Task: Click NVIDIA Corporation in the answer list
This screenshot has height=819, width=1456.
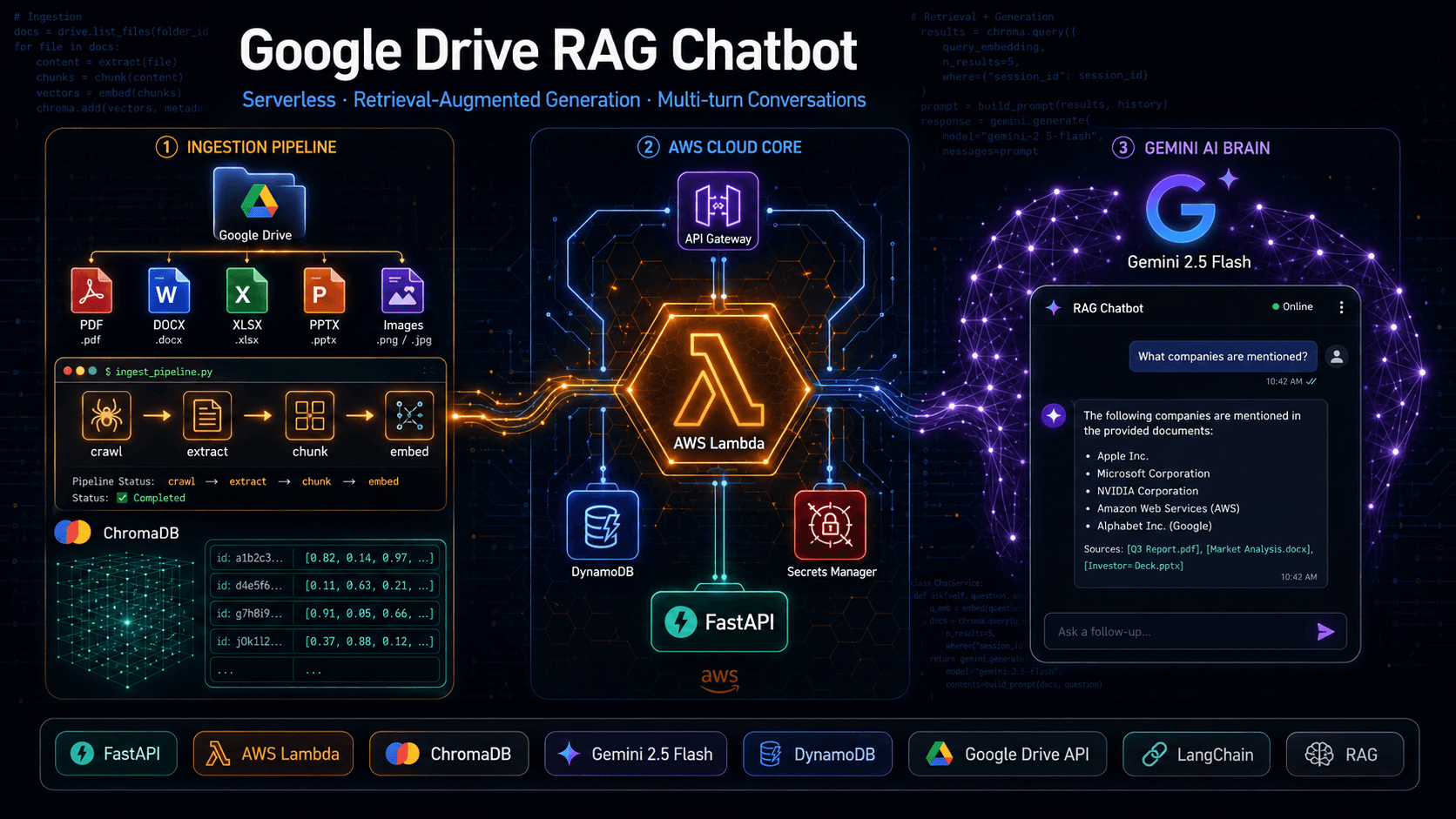Action: 1148,491
